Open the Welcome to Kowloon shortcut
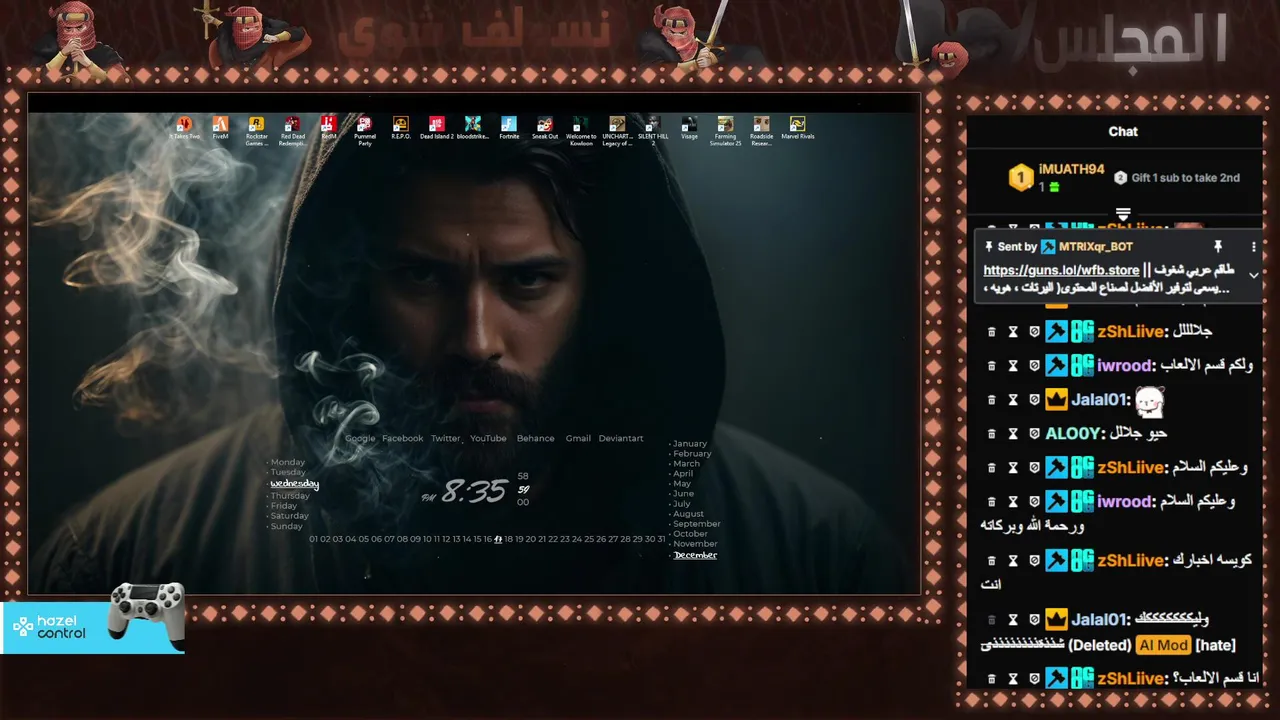Viewport: 1280px width, 720px height. pyautogui.click(x=581, y=130)
